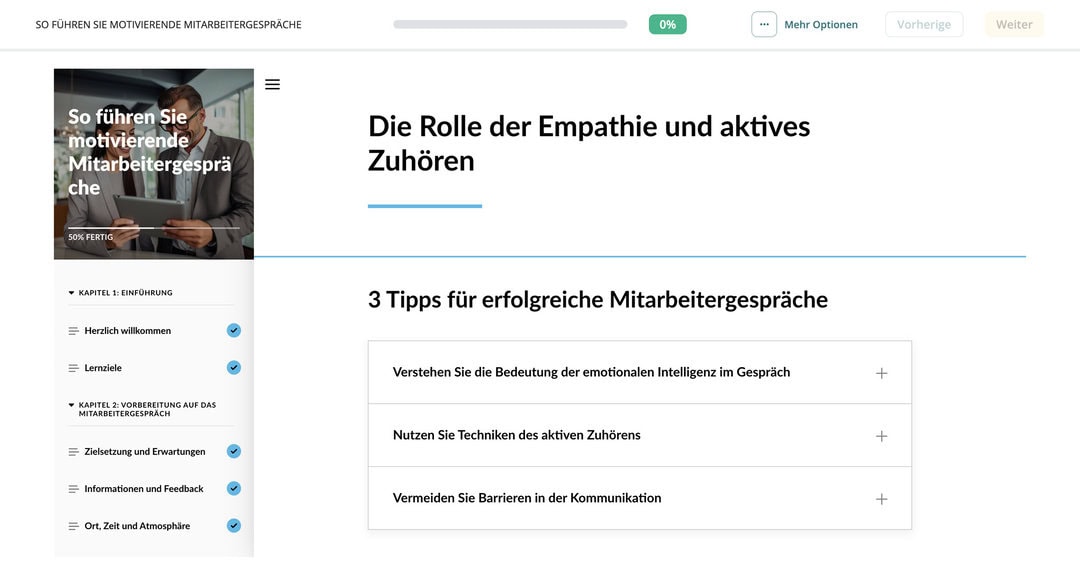Click completed checkmark for Informationen und Feedback
Image resolution: width=1080 pixels, height=588 pixels.
[234, 489]
